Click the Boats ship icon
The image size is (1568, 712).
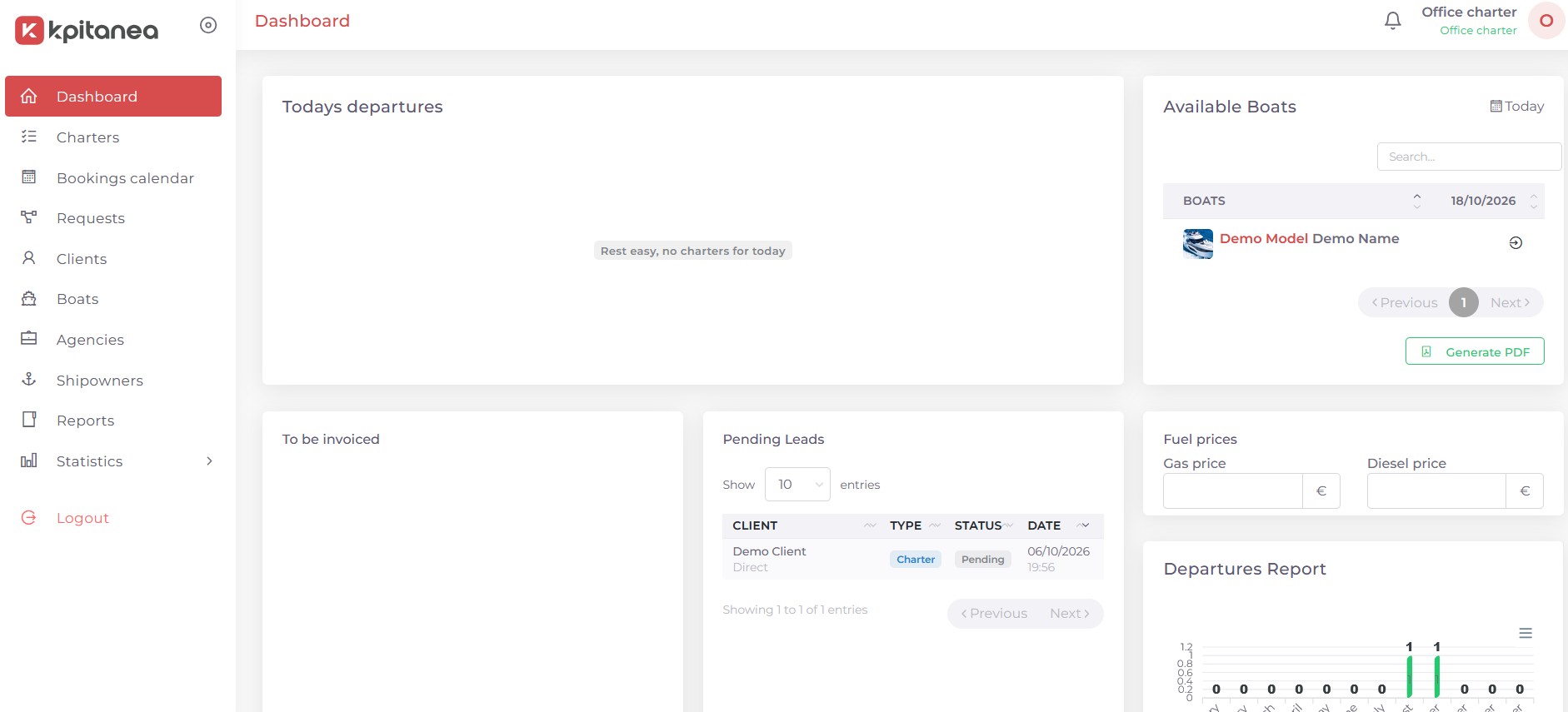29,299
